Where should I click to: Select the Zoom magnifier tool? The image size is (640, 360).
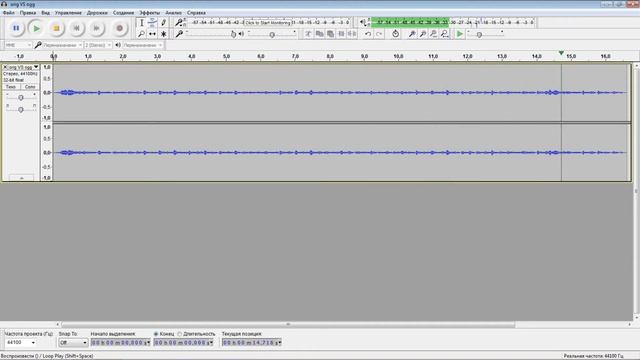coord(142,34)
